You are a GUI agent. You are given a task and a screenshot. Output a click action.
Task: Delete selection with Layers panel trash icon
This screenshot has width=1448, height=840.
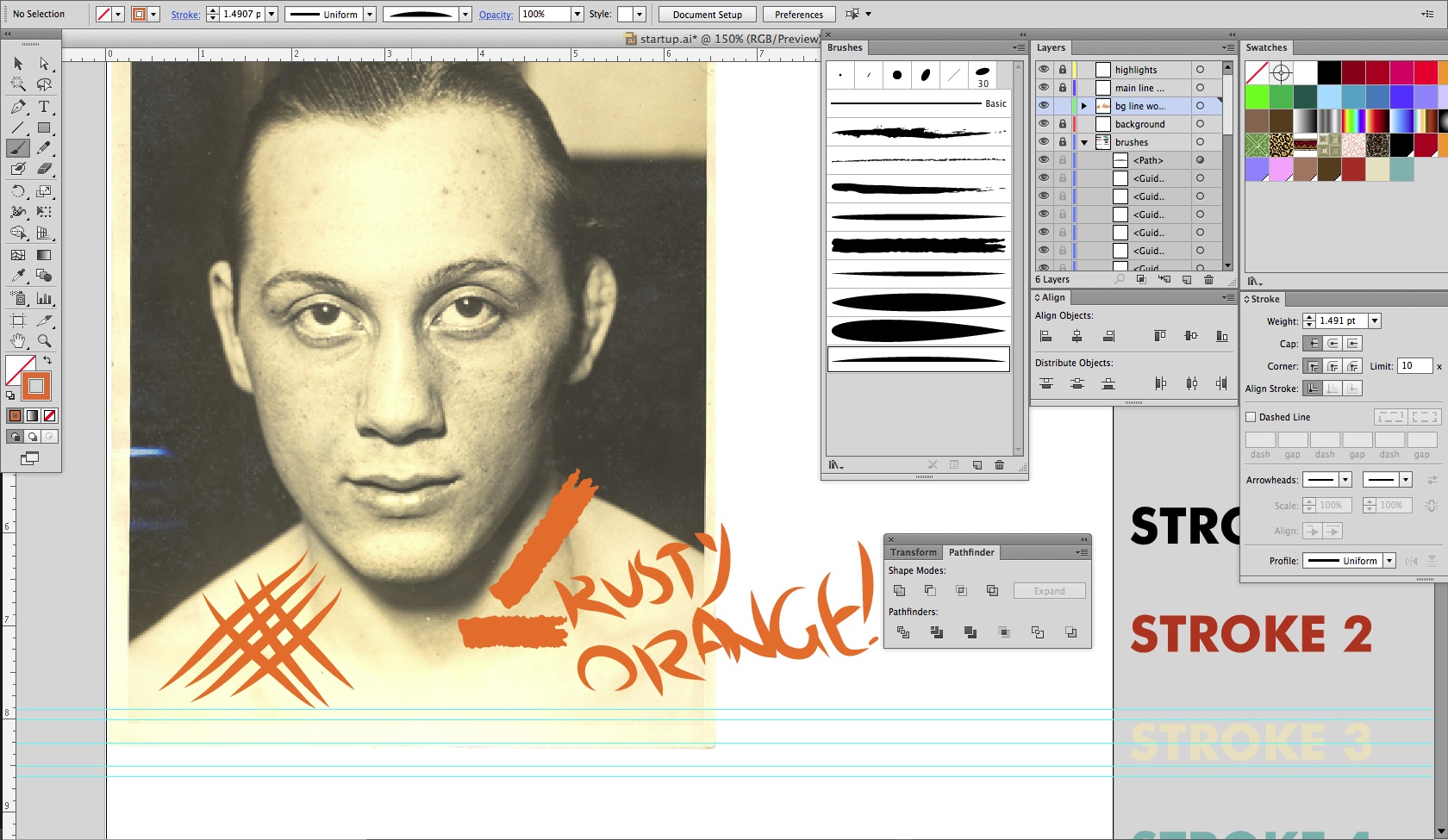(x=1208, y=280)
